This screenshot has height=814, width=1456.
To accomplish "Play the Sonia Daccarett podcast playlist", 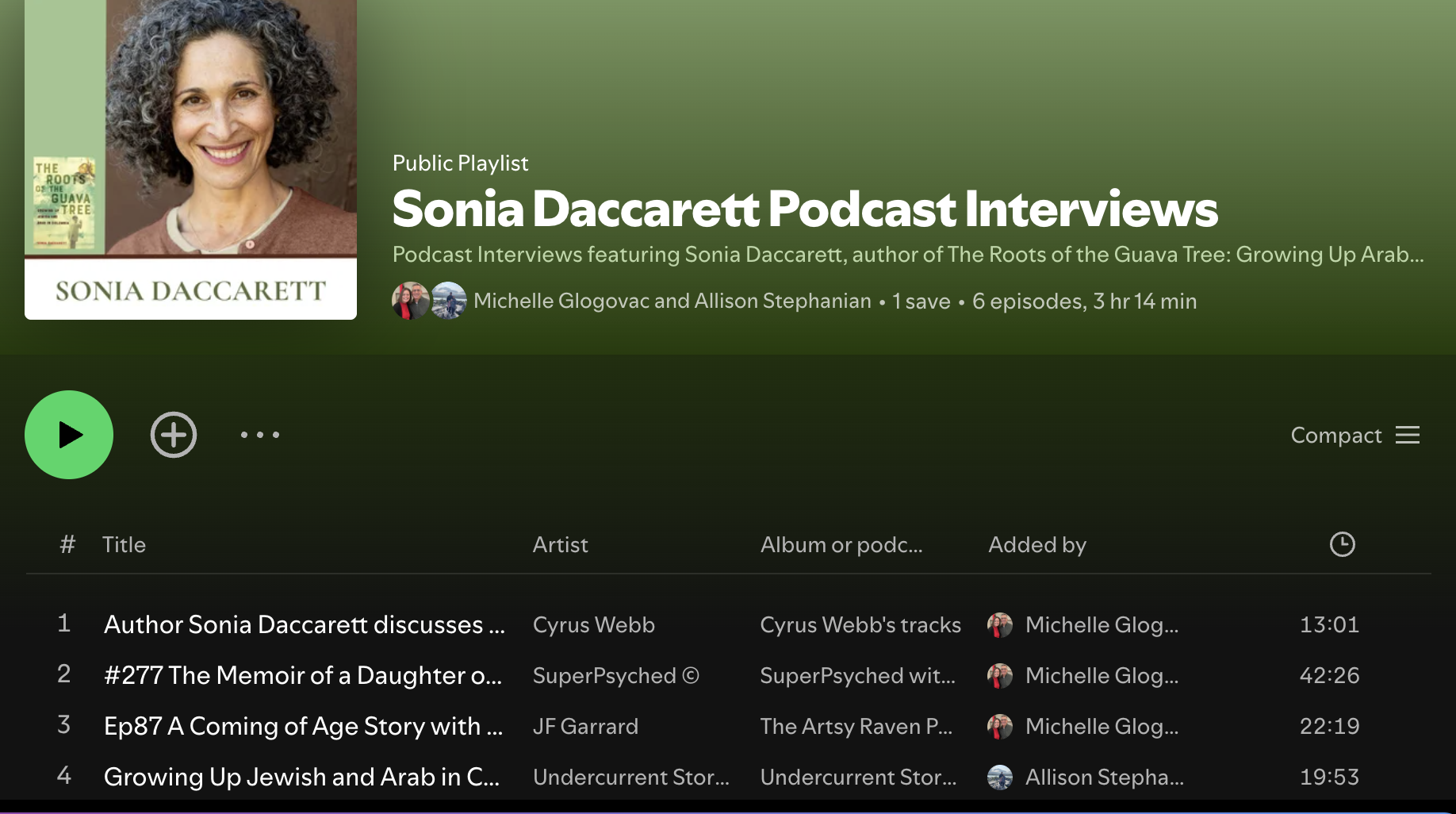I will (69, 435).
